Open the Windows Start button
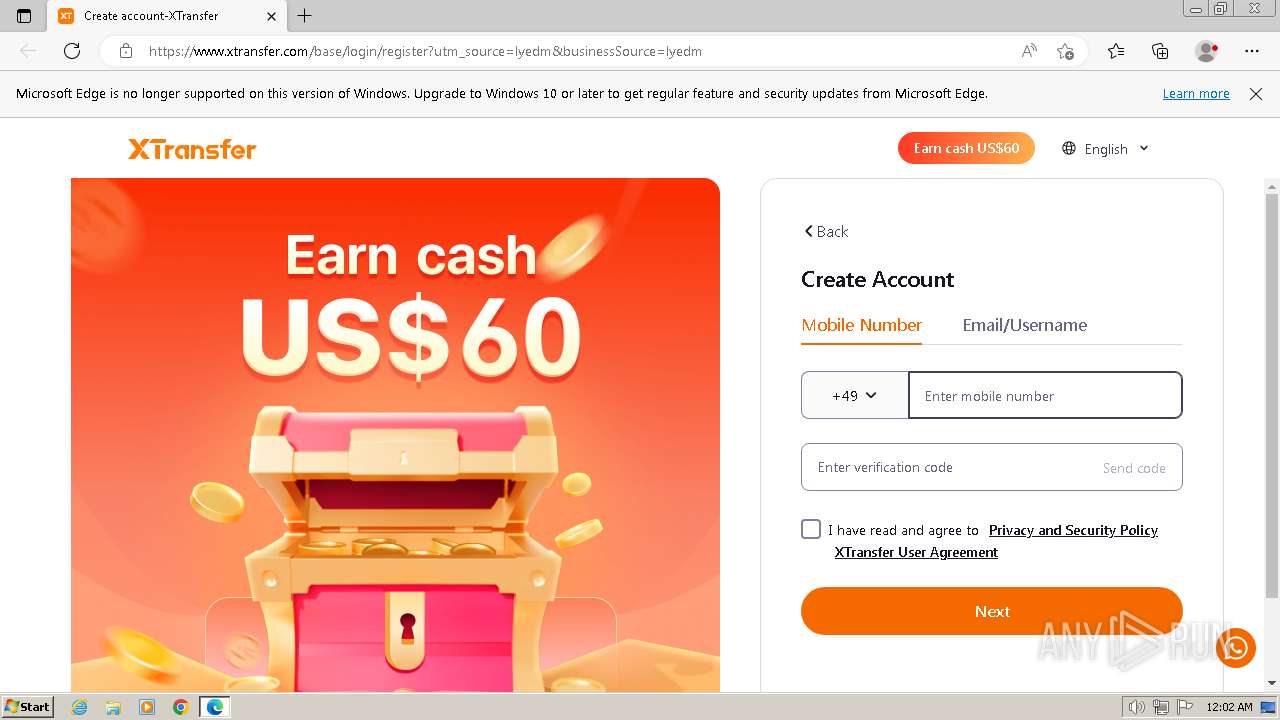 coord(28,706)
